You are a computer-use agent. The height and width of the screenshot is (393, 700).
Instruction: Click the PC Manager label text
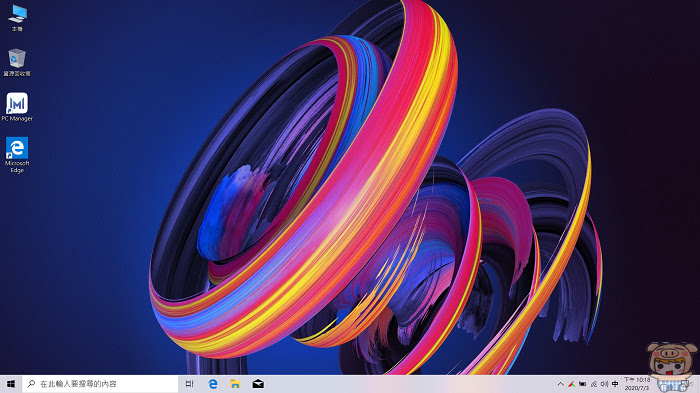click(x=17, y=119)
